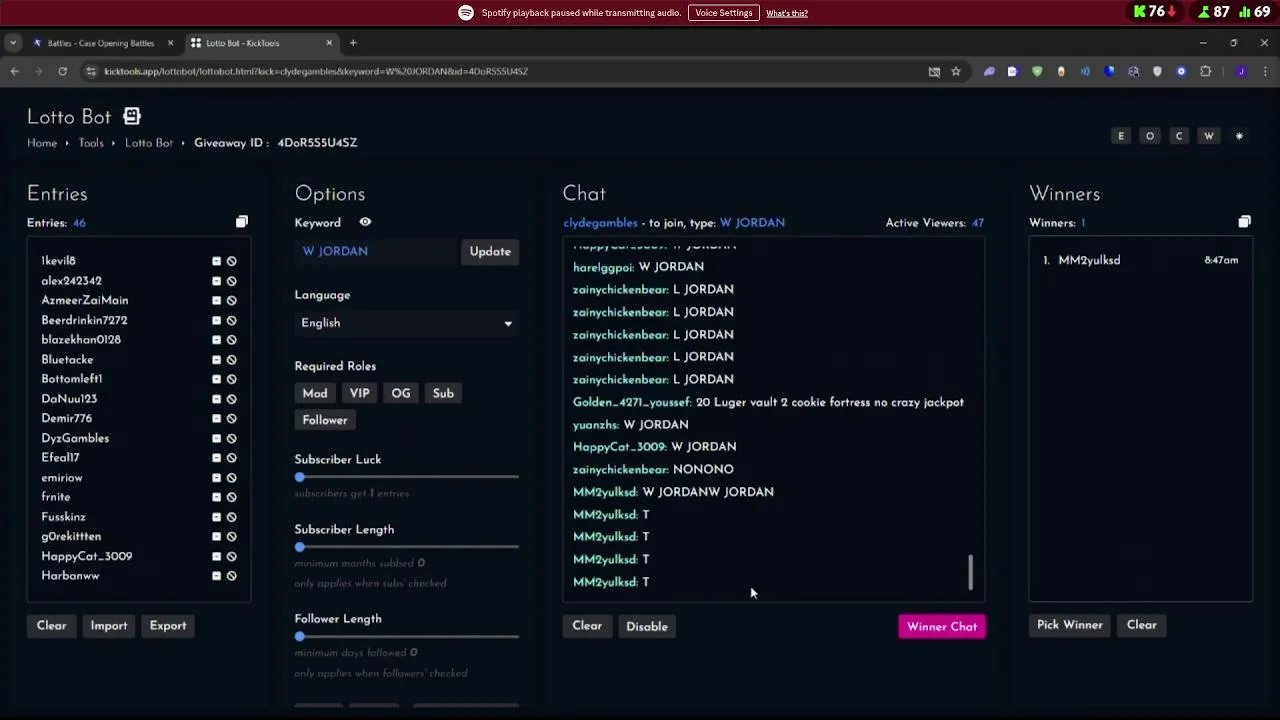Click the Export entries button
The width and height of the screenshot is (1280, 720).
coord(168,626)
